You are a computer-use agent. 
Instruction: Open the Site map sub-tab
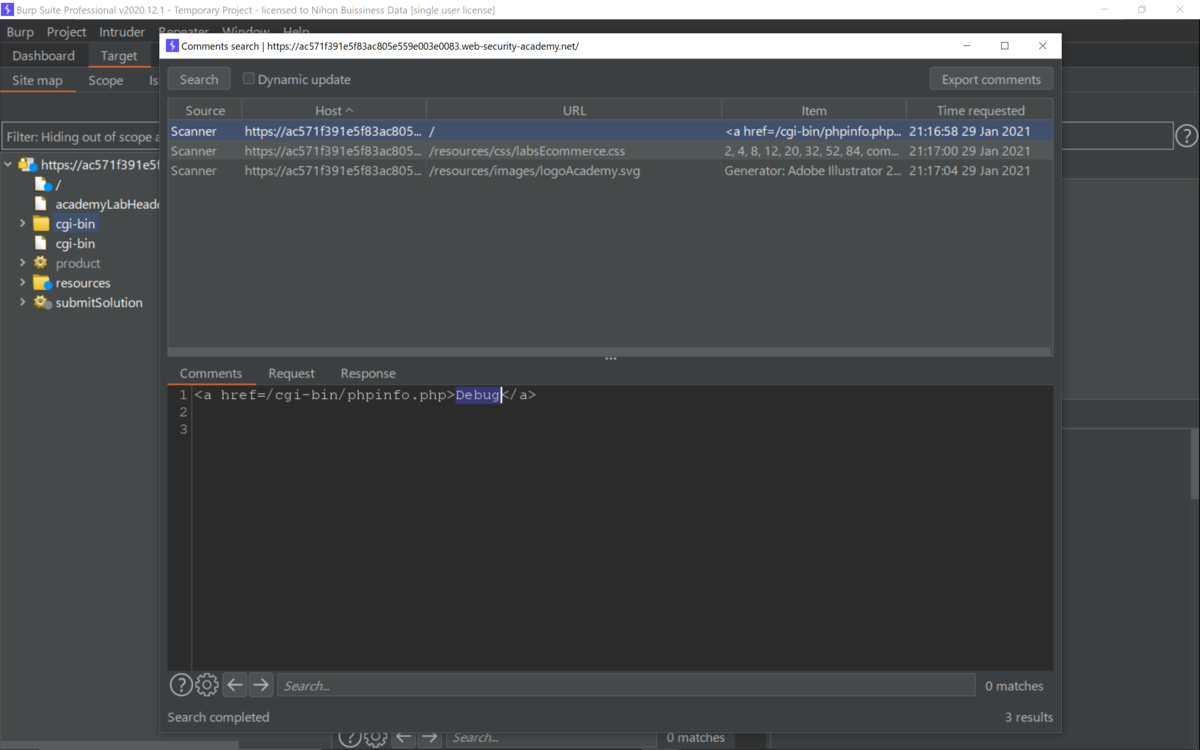coord(37,80)
